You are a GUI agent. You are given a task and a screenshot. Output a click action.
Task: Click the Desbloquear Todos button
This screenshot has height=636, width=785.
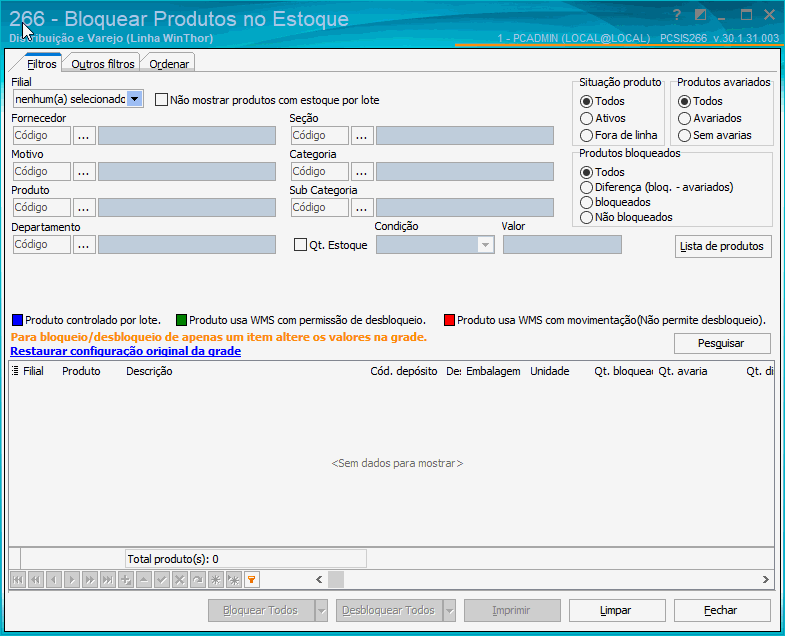pyautogui.click(x=389, y=610)
